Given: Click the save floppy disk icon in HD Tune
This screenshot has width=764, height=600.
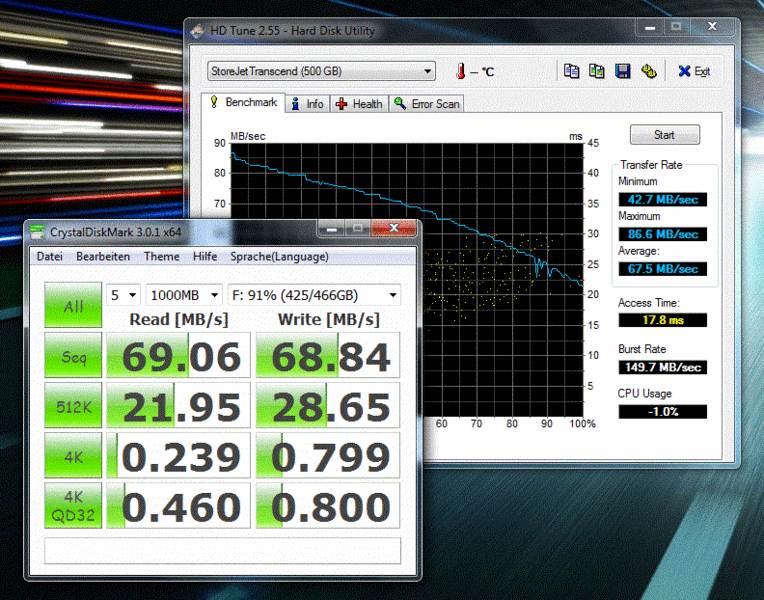Looking at the screenshot, I should (x=623, y=71).
